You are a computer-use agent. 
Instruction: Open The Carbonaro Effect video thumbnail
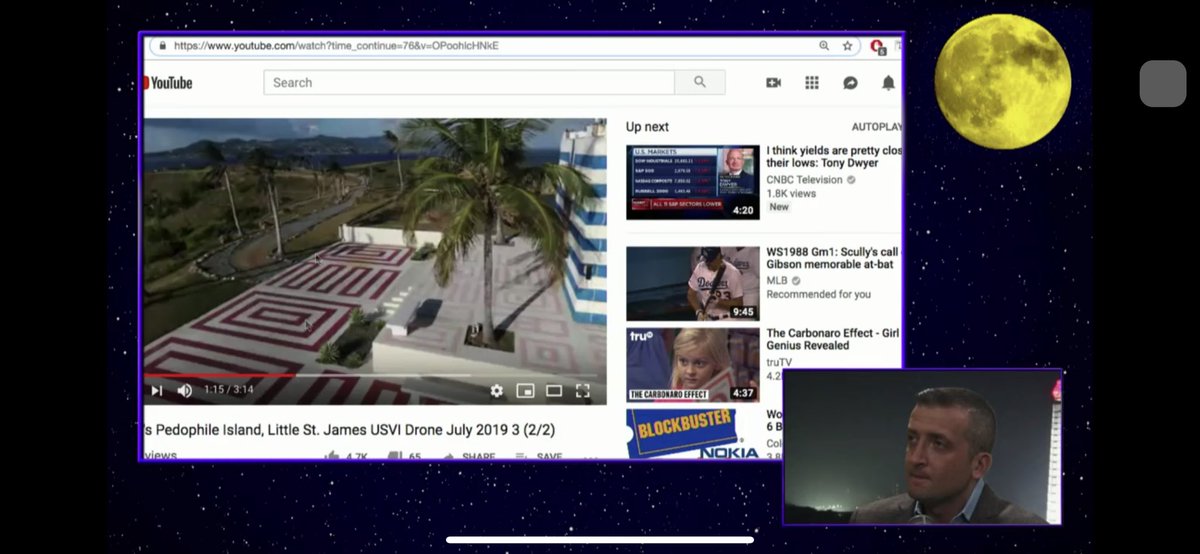point(693,365)
